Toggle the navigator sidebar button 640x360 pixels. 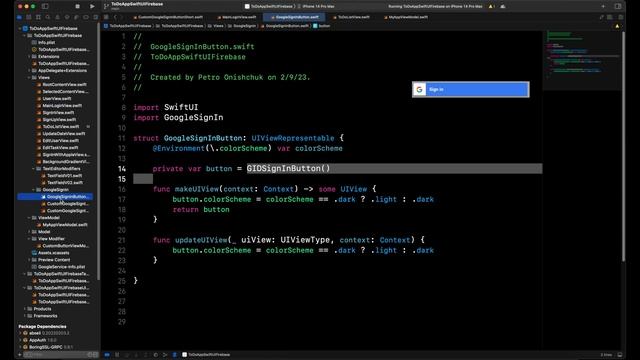tap(45, 7)
